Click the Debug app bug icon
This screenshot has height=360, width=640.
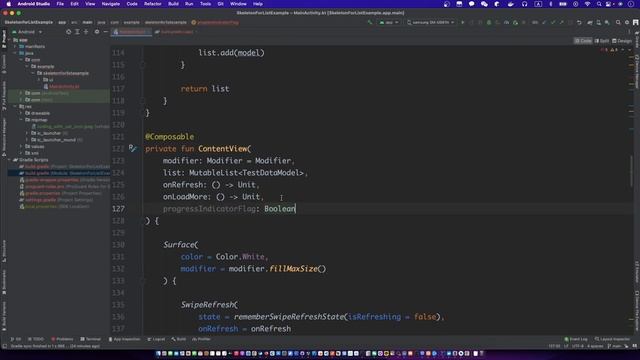pyautogui.click(x=489, y=22)
